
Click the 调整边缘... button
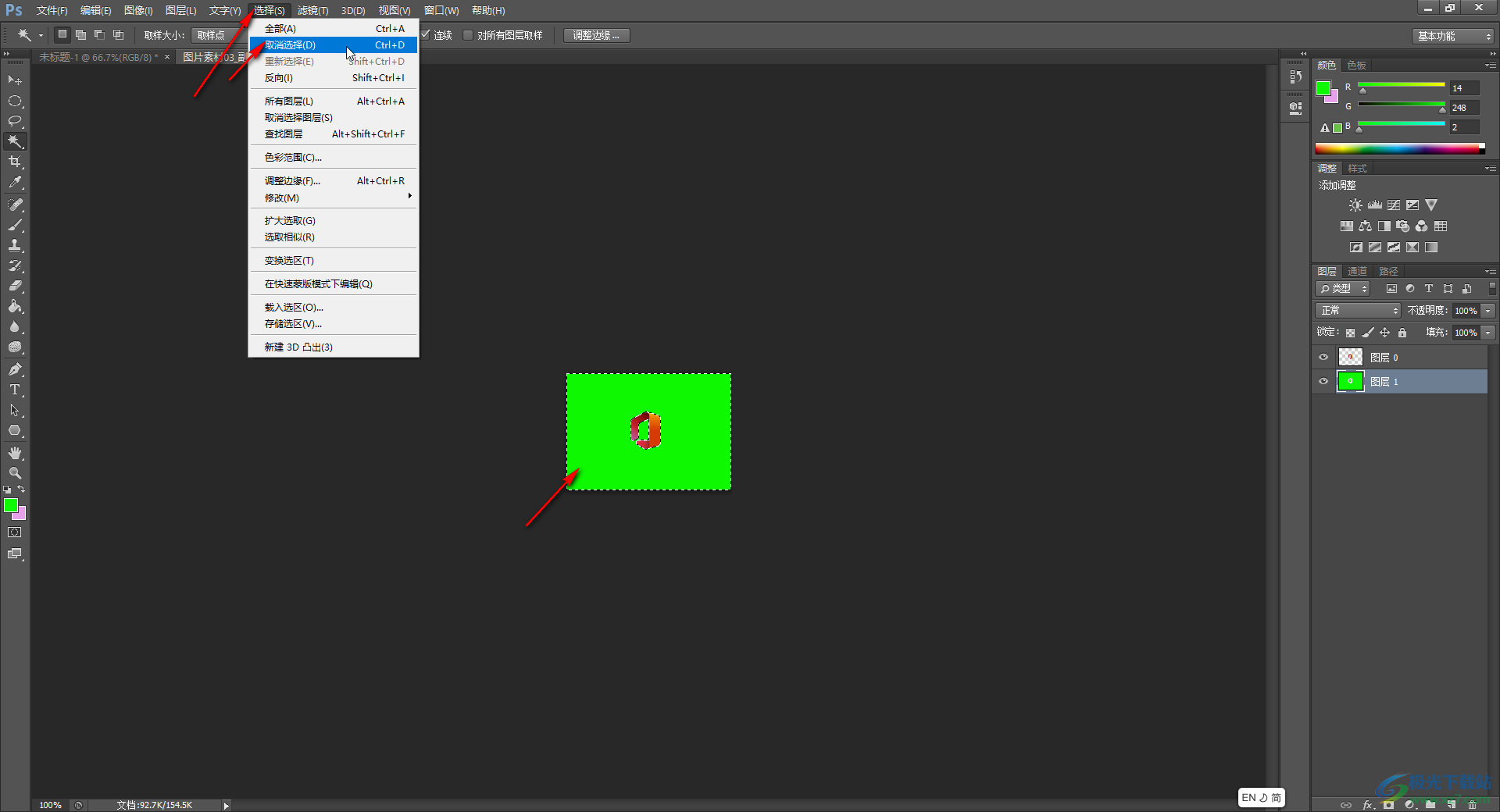[597, 35]
